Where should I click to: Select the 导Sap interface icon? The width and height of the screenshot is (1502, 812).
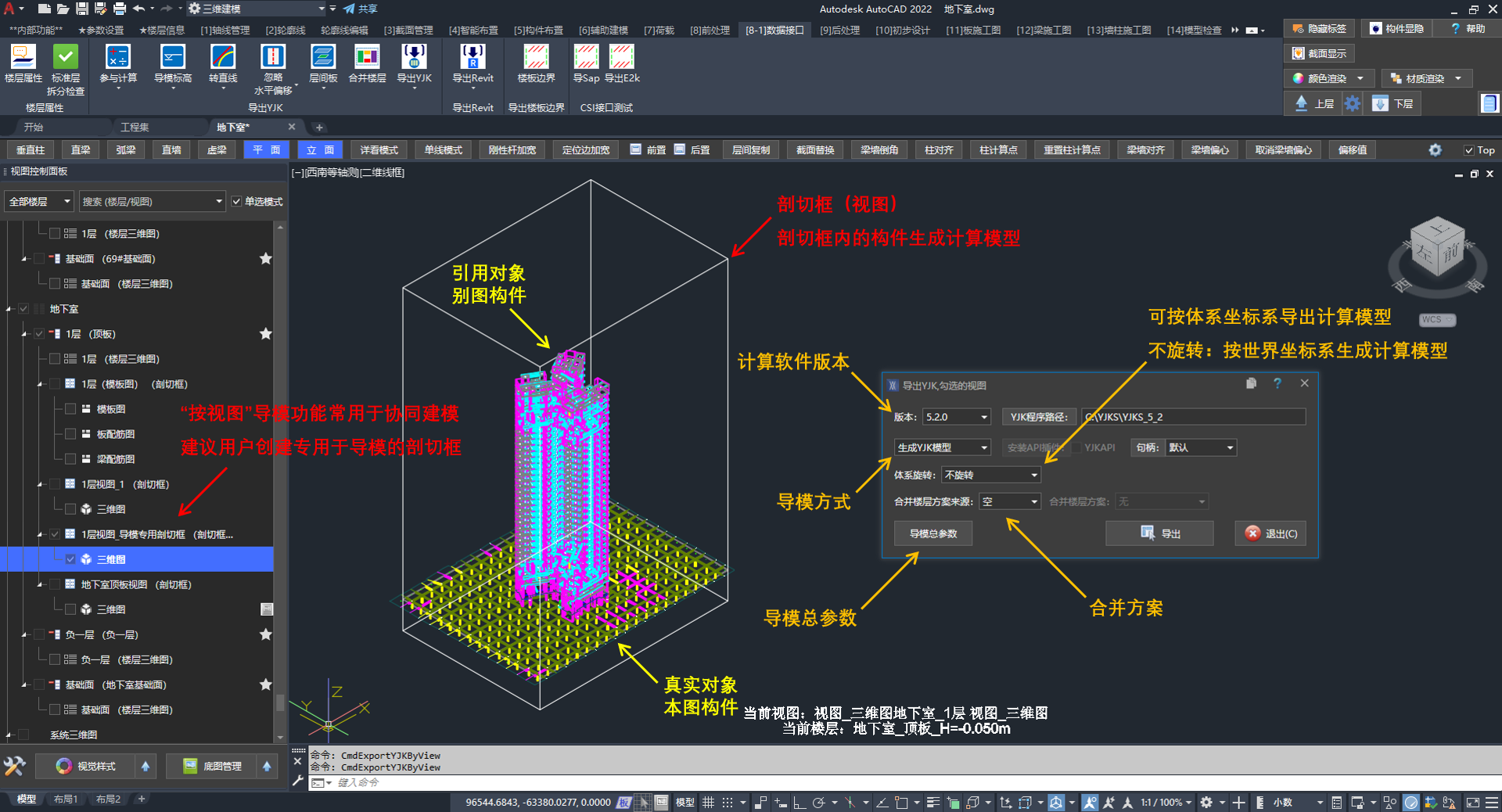point(586,58)
